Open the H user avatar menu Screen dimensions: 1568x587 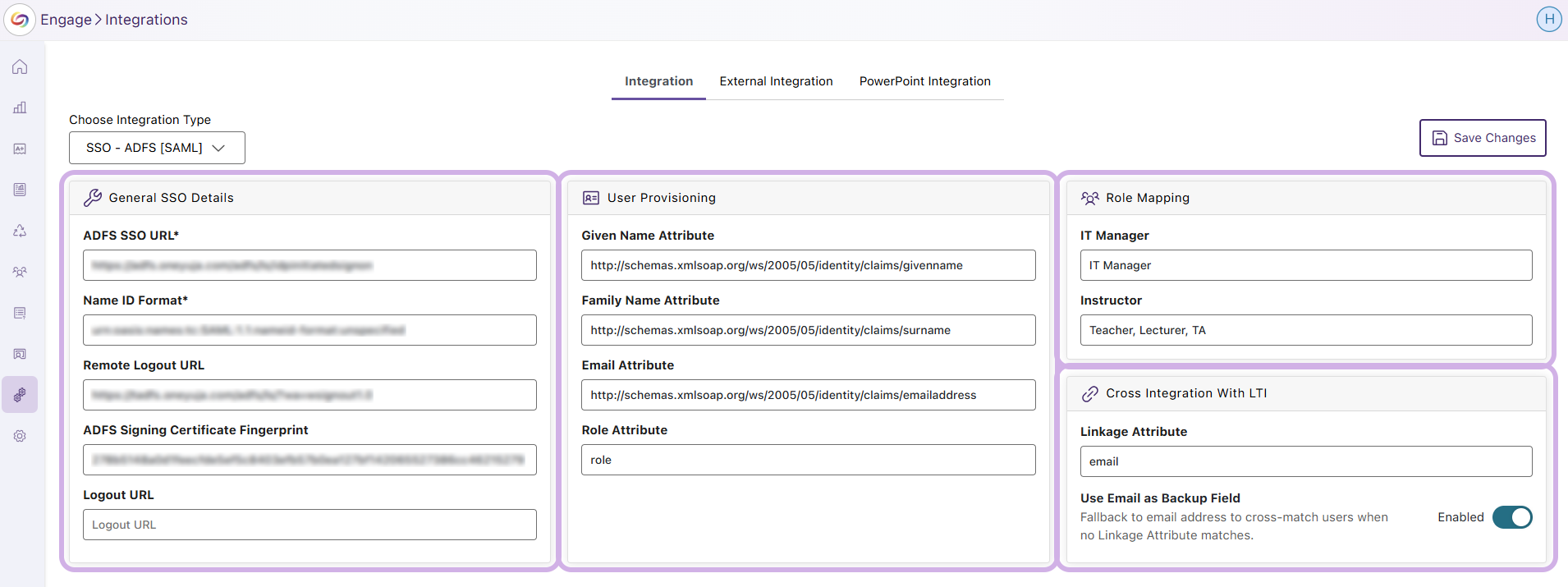click(1549, 19)
